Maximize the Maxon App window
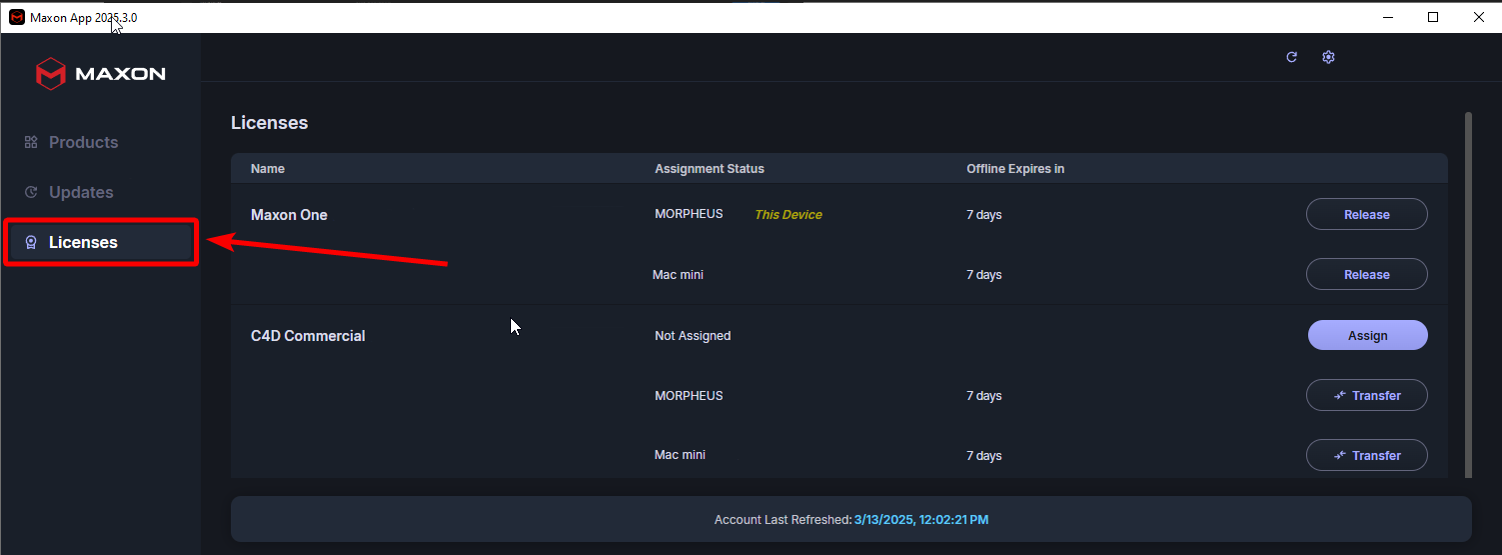Screen dimensions: 1502x555 [x=1433, y=17]
